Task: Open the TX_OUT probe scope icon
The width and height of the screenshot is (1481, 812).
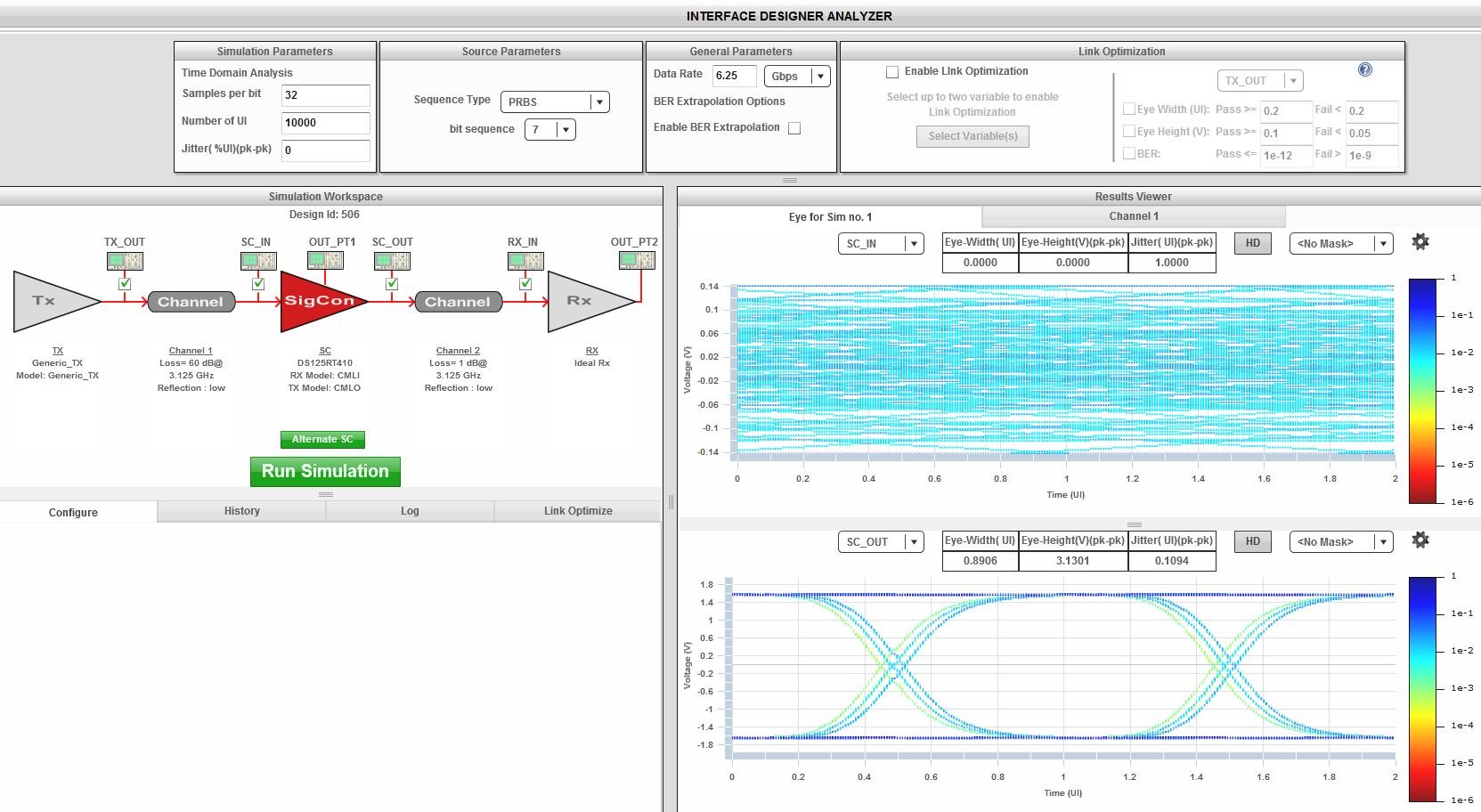Action: pyautogui.click(x=125, y=261)
